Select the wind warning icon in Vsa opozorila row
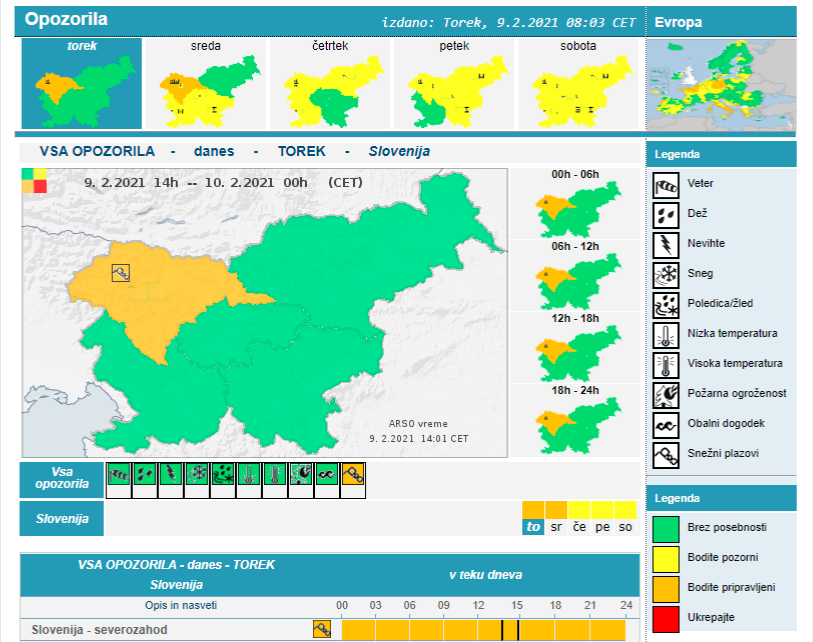Image resolution: width=813 pixels, height=642 pixels. click(x=120, y=476)
